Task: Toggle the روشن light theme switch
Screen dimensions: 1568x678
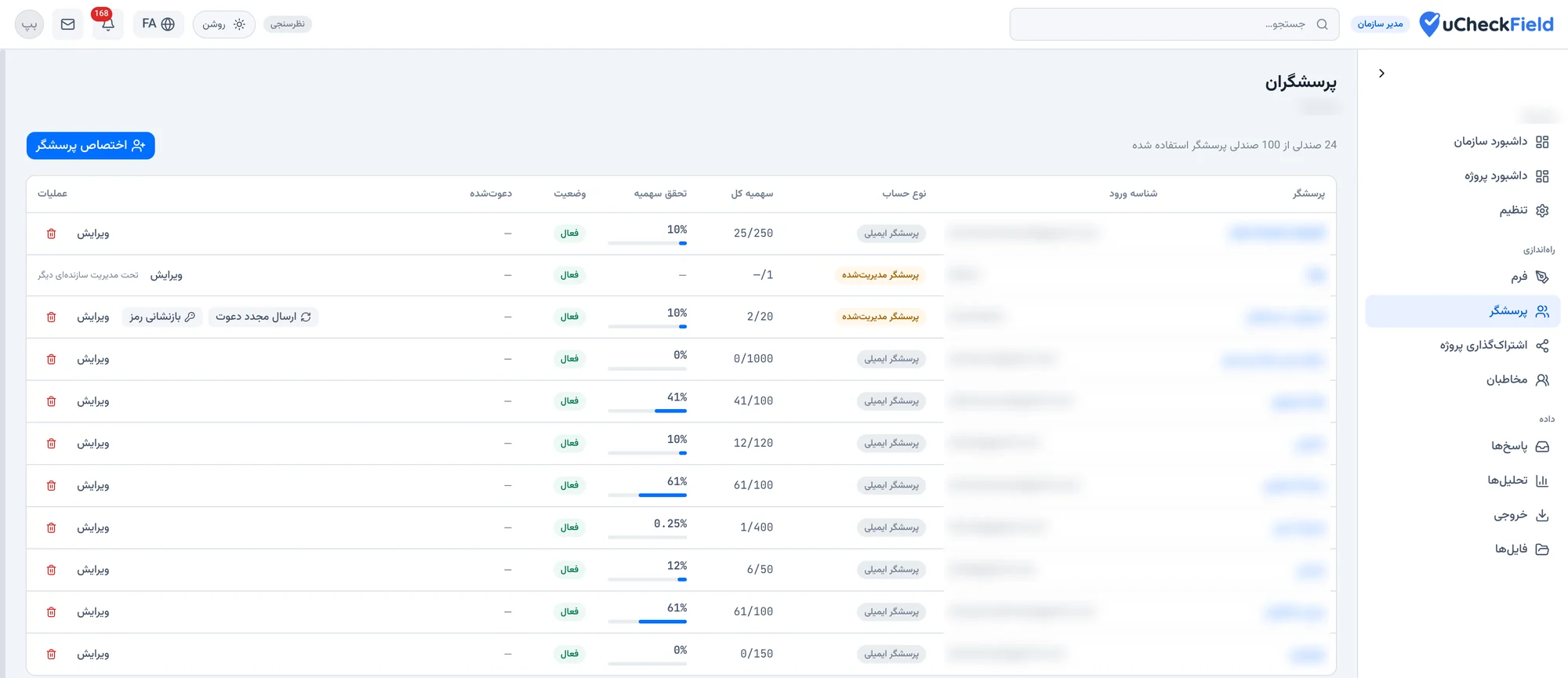Action: click(x=223, y=24)
